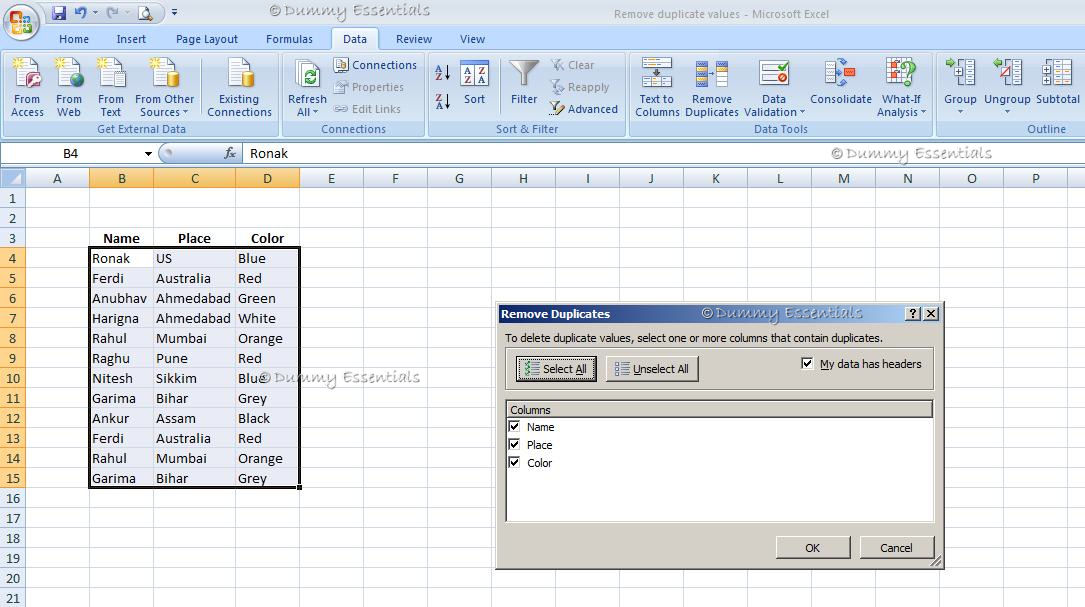This screenshot has width=1085, height=607.
Task: Undo the last action
Action: [81, 12]
